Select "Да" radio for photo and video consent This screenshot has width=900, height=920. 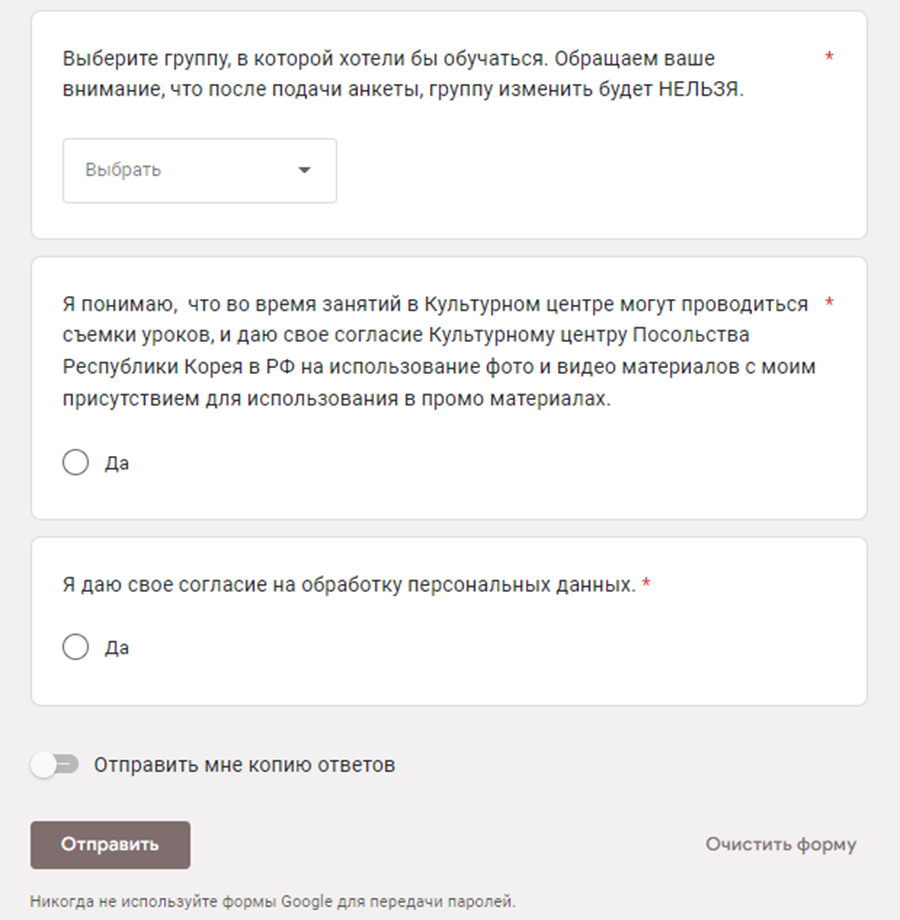(x=76, y=463)
